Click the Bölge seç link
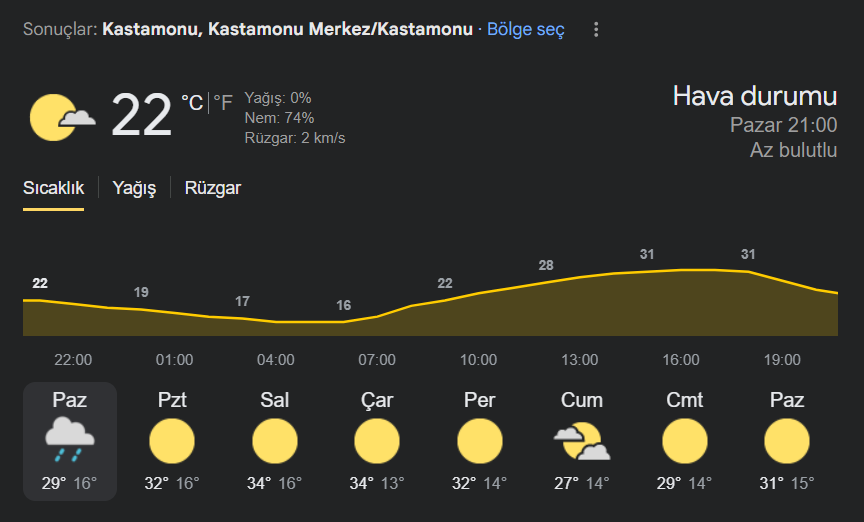 click(x=526, y=29)
